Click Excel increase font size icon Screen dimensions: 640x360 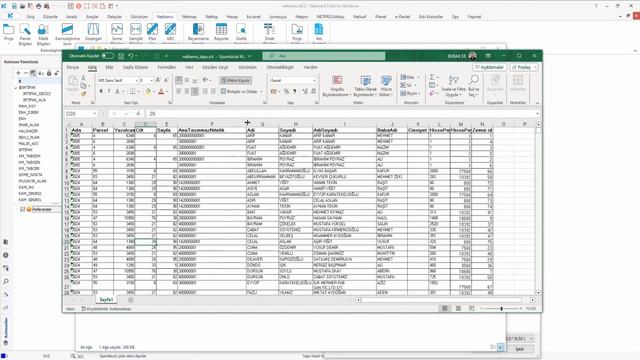pyautogui.click(x=158, y=80)
